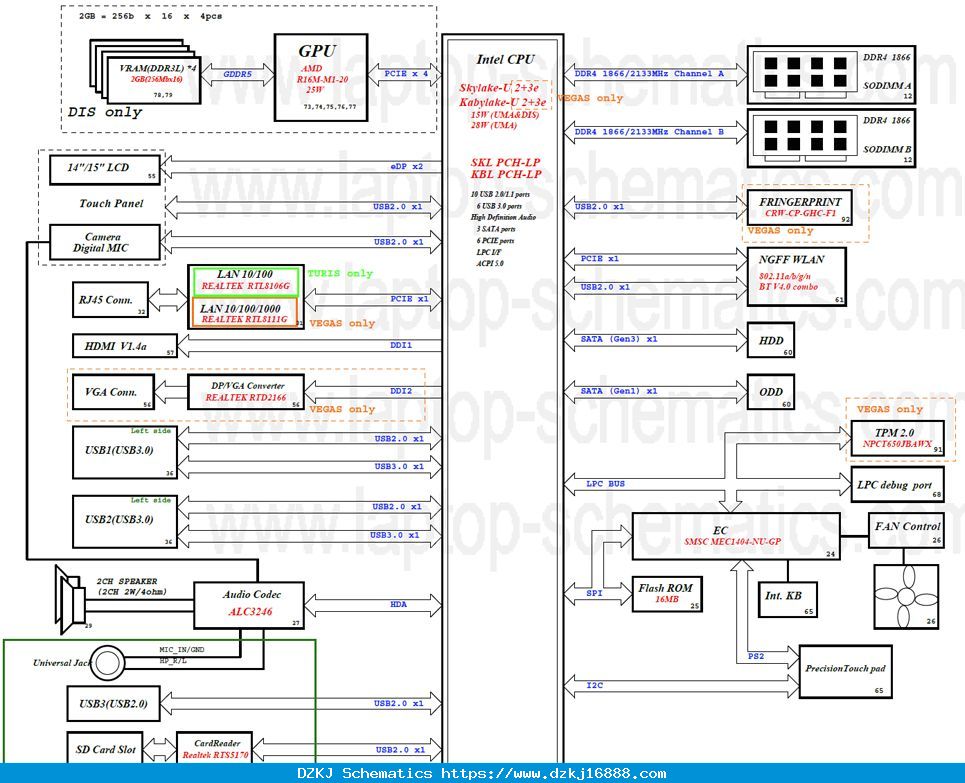Viewport: 965px width, 783px height.
Task: Click the 'KBL PCH-LP' label
Action: point(506,174)
